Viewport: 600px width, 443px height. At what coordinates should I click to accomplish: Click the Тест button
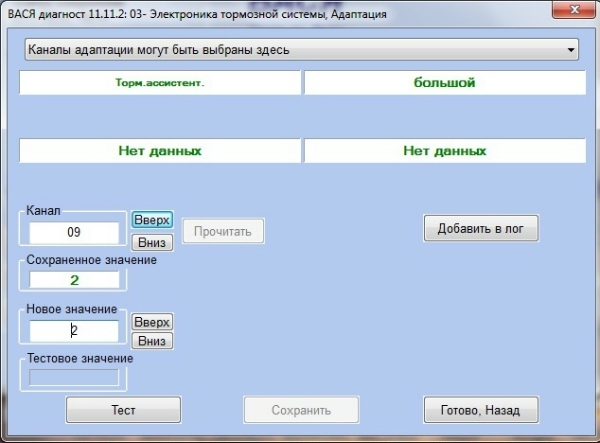click(123, 410)
